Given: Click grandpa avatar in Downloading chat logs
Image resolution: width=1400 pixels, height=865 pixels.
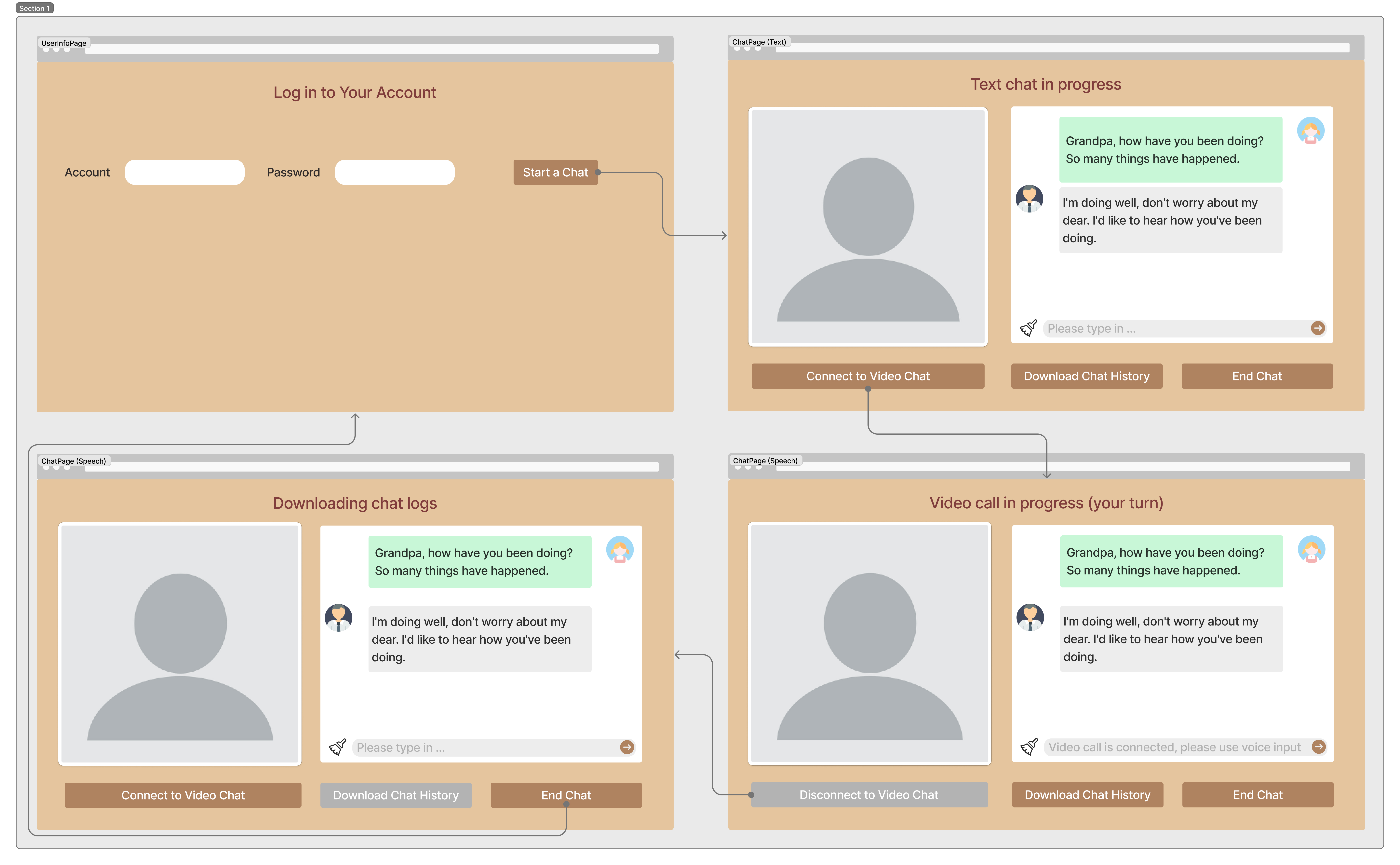Looking at the screenshot, I should [339, 618].
